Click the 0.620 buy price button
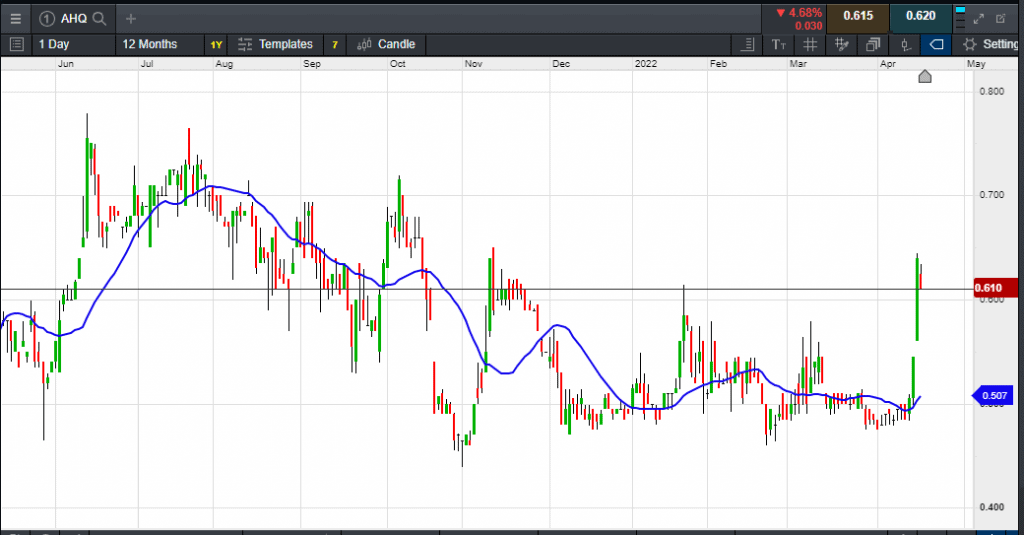This screenshot has height=535, width=1024. 920,16
